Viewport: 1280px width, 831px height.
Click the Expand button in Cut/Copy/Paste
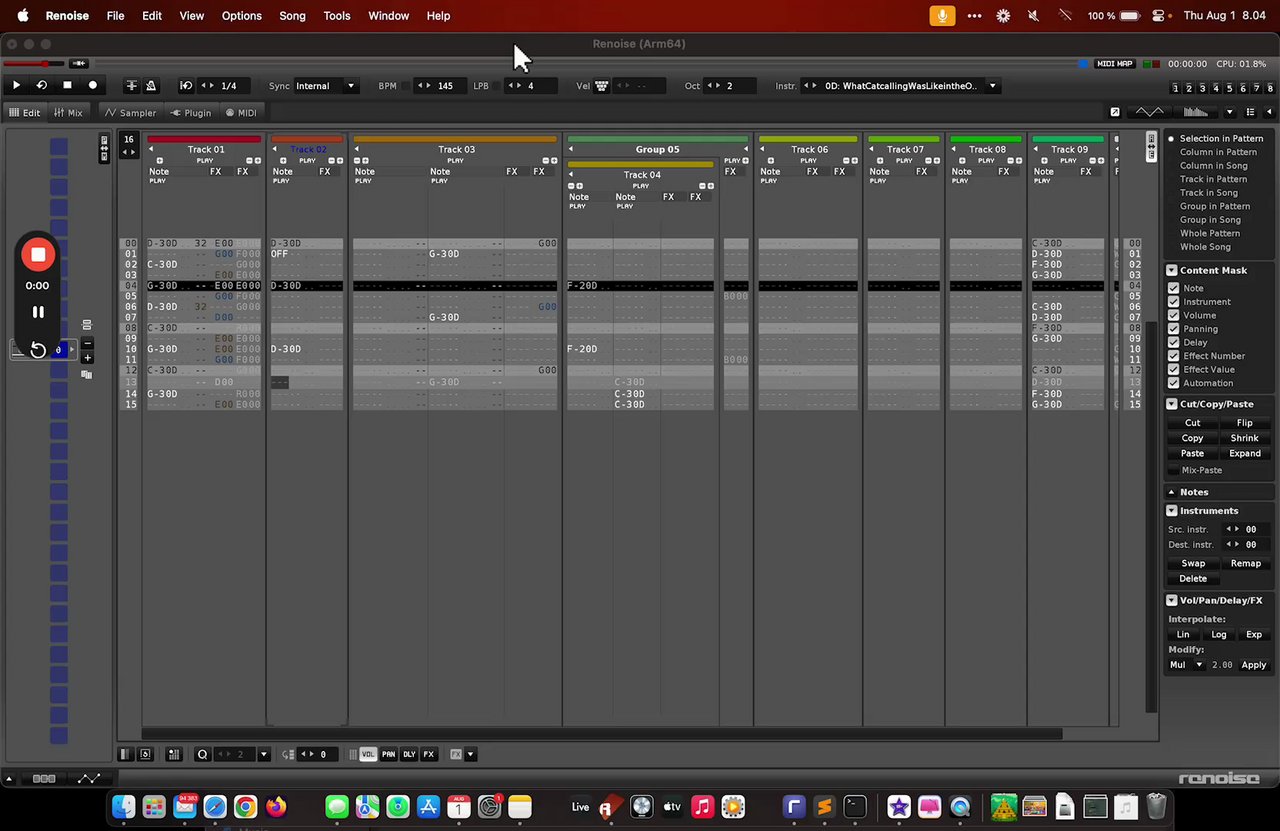pos(1245,453)
